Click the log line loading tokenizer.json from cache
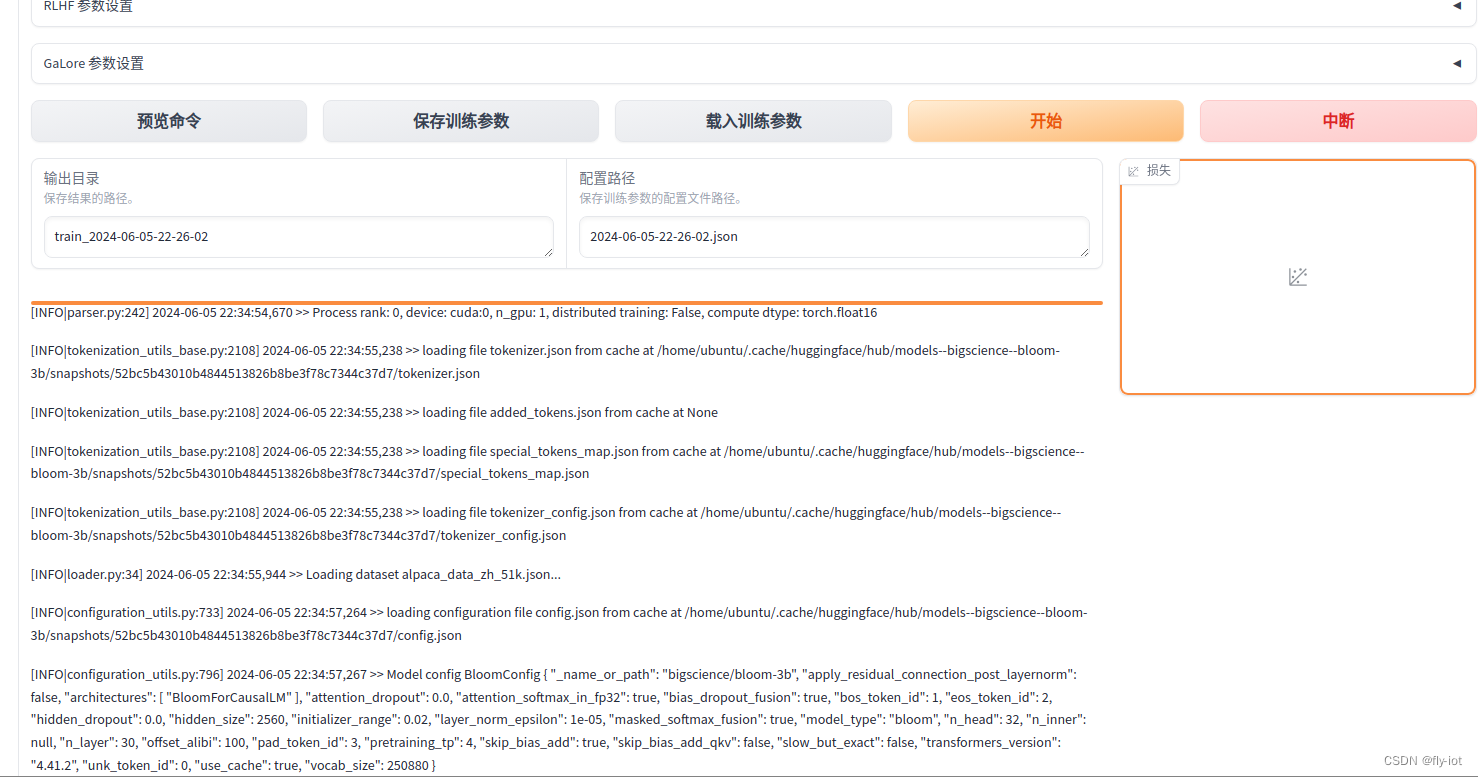Image resolution: width=1478 pixels, height=777 pixels. click(x=546, y=362)
